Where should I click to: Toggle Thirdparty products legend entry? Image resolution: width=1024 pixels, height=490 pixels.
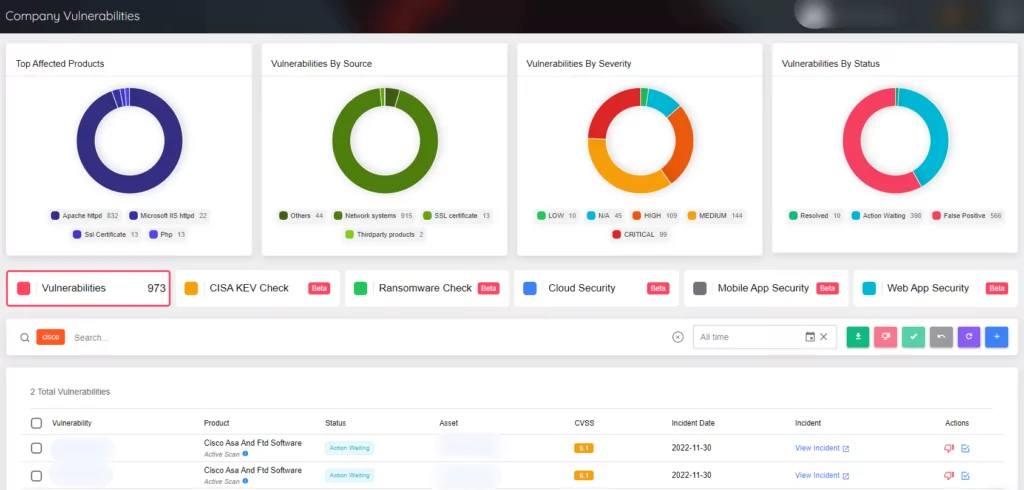click(384, 235)
